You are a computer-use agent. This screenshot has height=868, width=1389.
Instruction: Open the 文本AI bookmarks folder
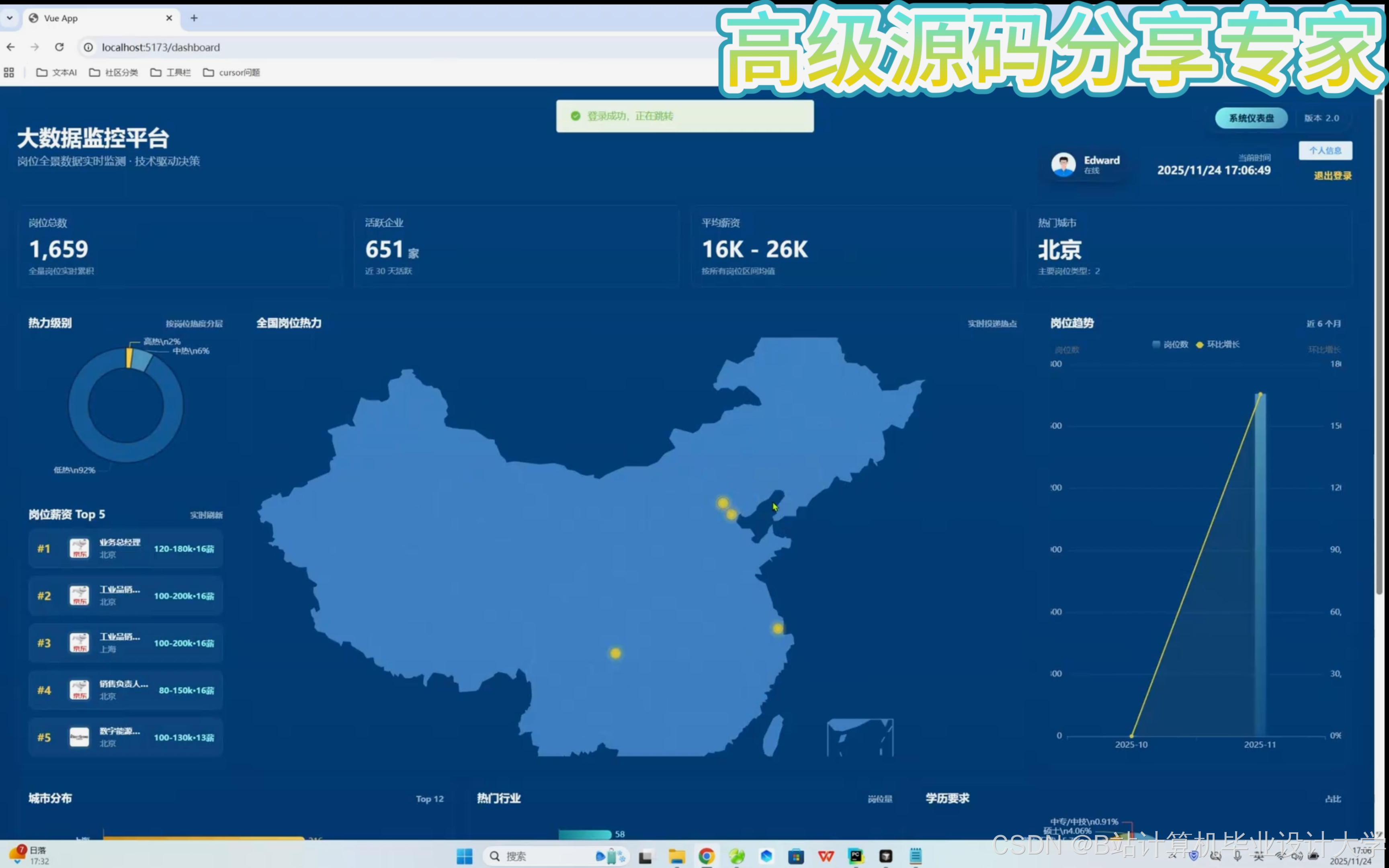(x=56, y=72)
